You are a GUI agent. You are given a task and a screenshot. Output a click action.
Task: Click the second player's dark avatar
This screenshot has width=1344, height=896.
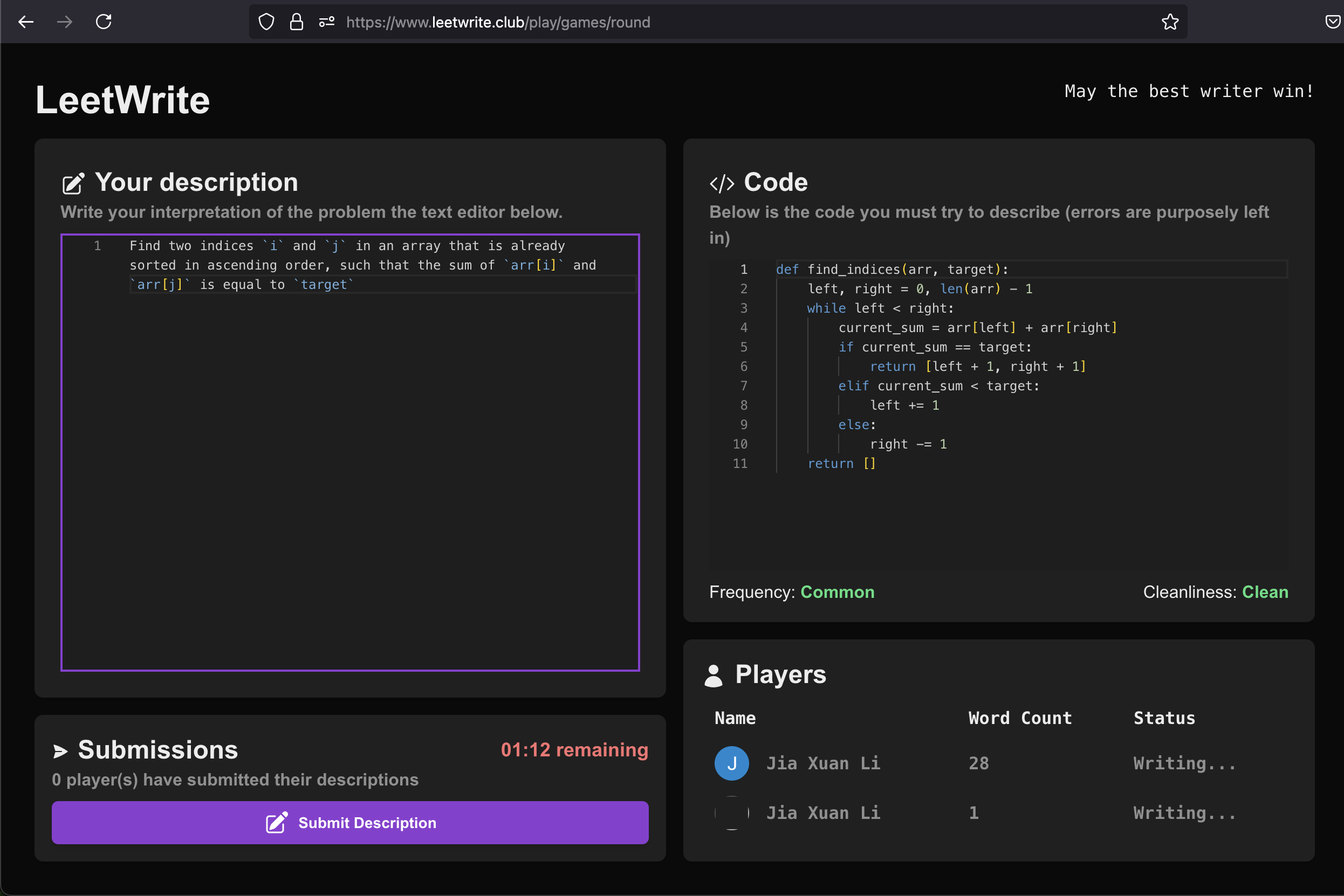click(731, 812)
